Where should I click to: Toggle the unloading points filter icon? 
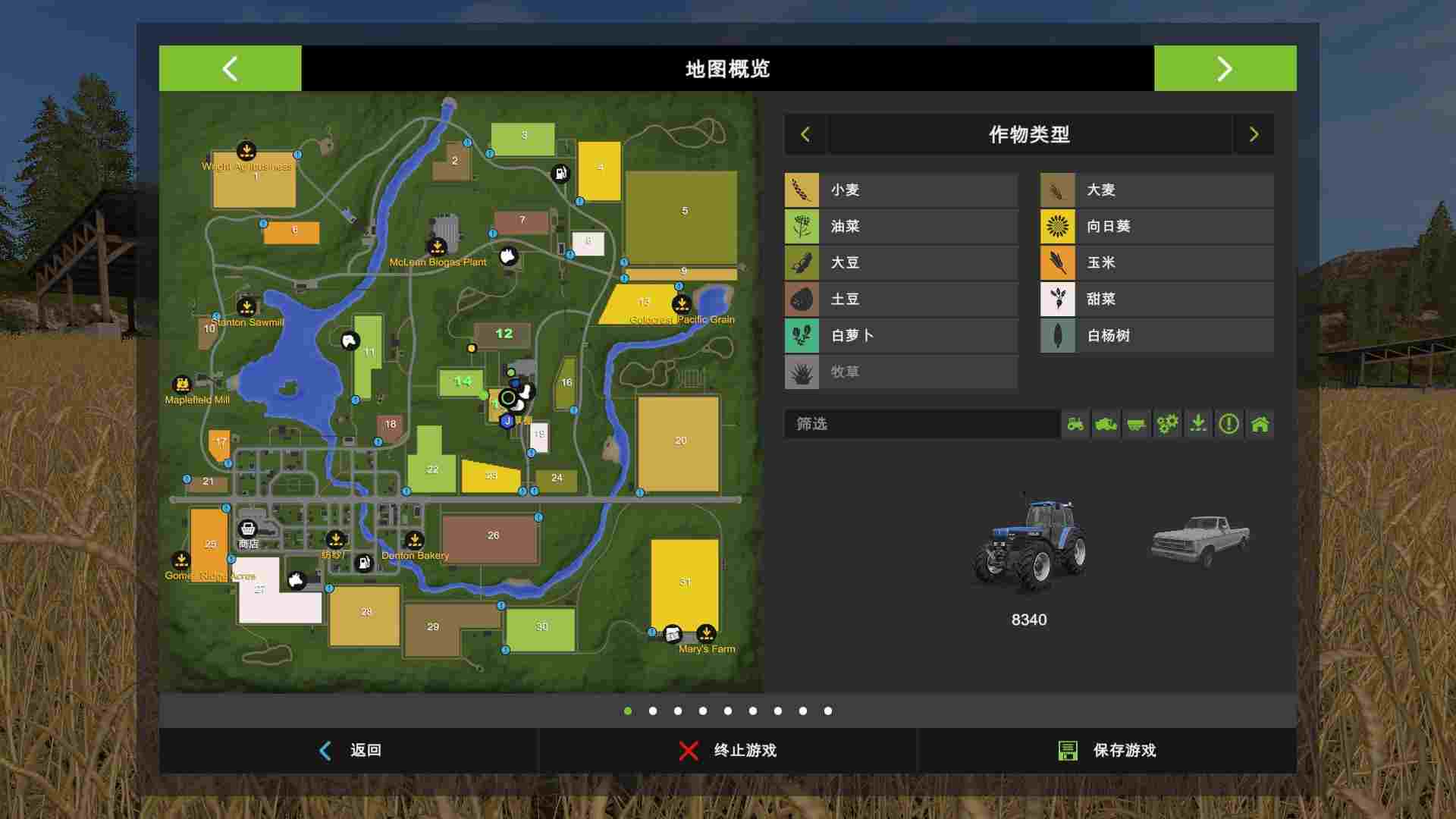1198,424
